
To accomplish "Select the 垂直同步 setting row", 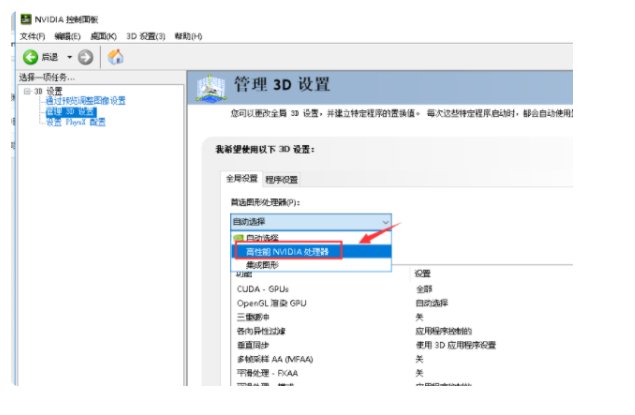I will pos(403,345).
